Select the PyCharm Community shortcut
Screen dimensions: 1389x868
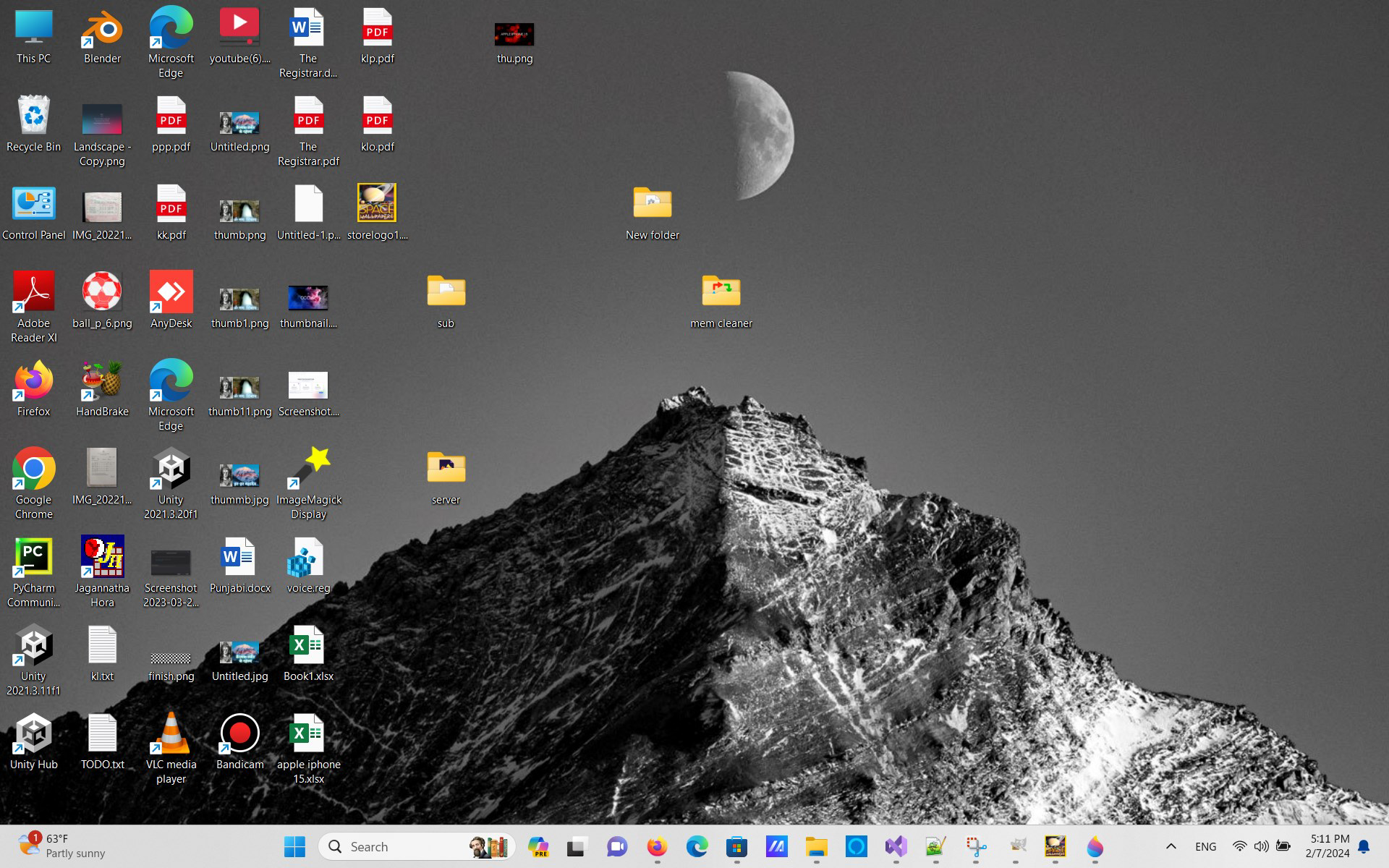tap(33, 573)
